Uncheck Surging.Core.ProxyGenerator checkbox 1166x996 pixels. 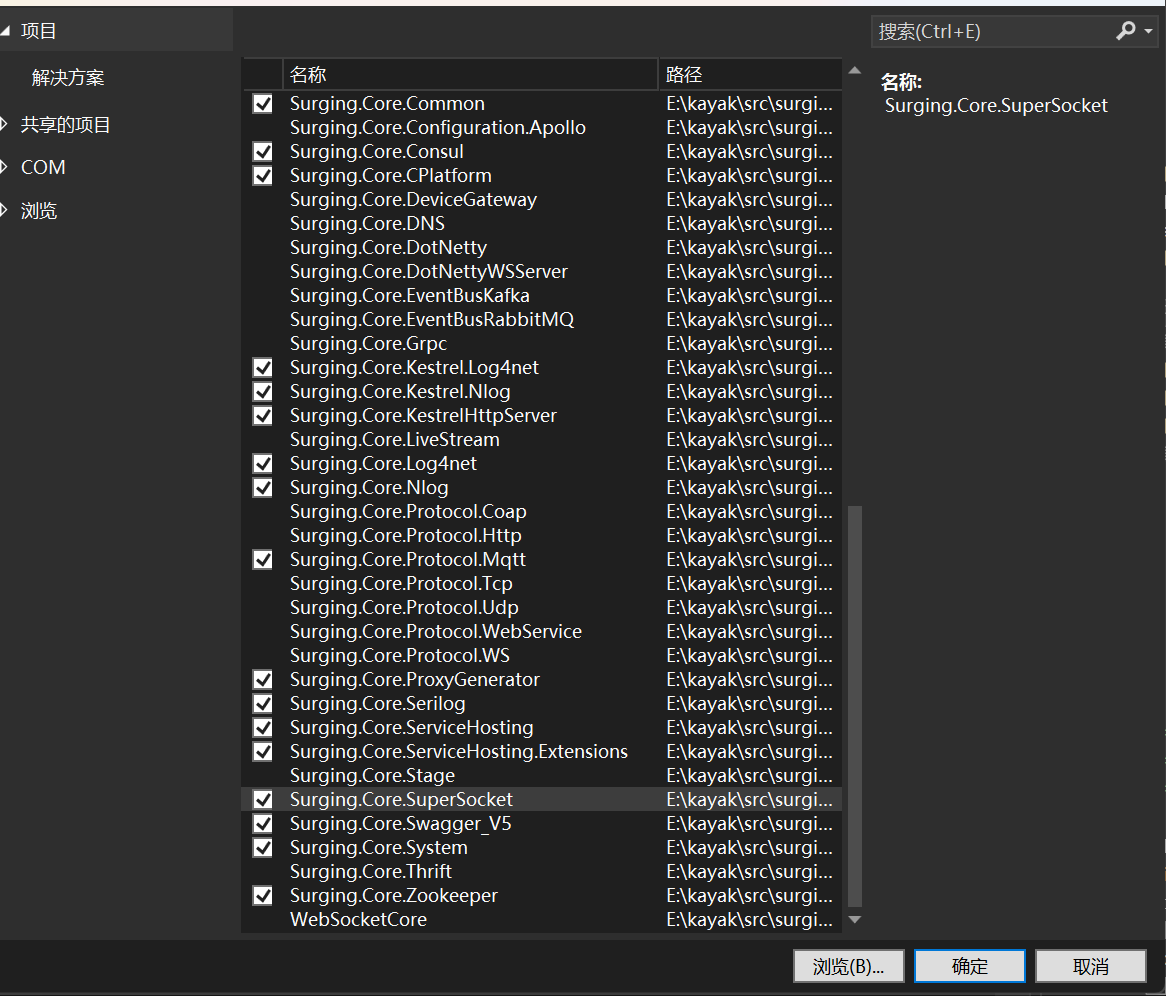pyautogui.click(x=262, y=679)
